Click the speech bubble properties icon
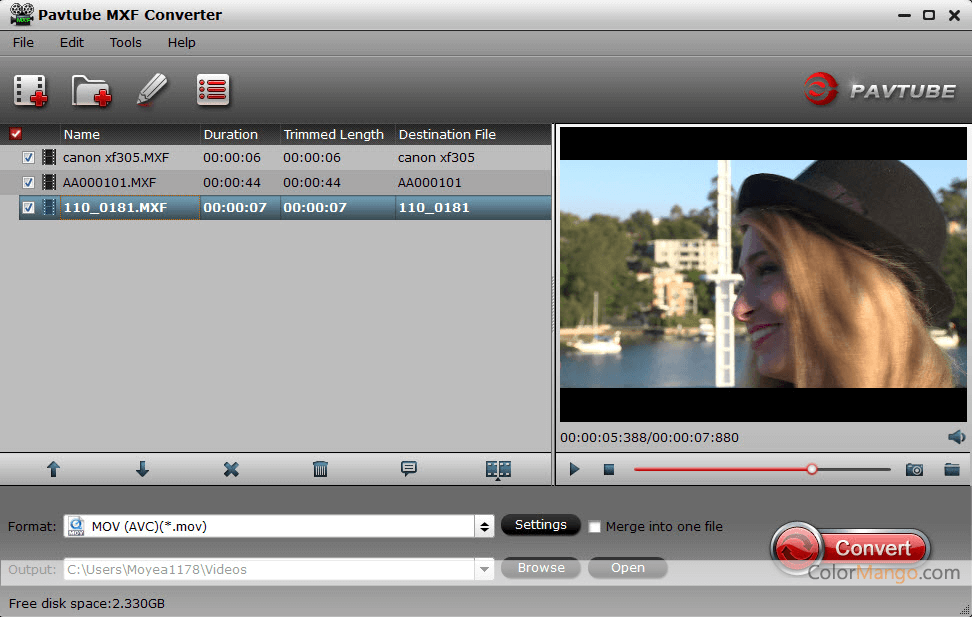The height and width of the screenshot is (617, 972). (x=409, y=469)
